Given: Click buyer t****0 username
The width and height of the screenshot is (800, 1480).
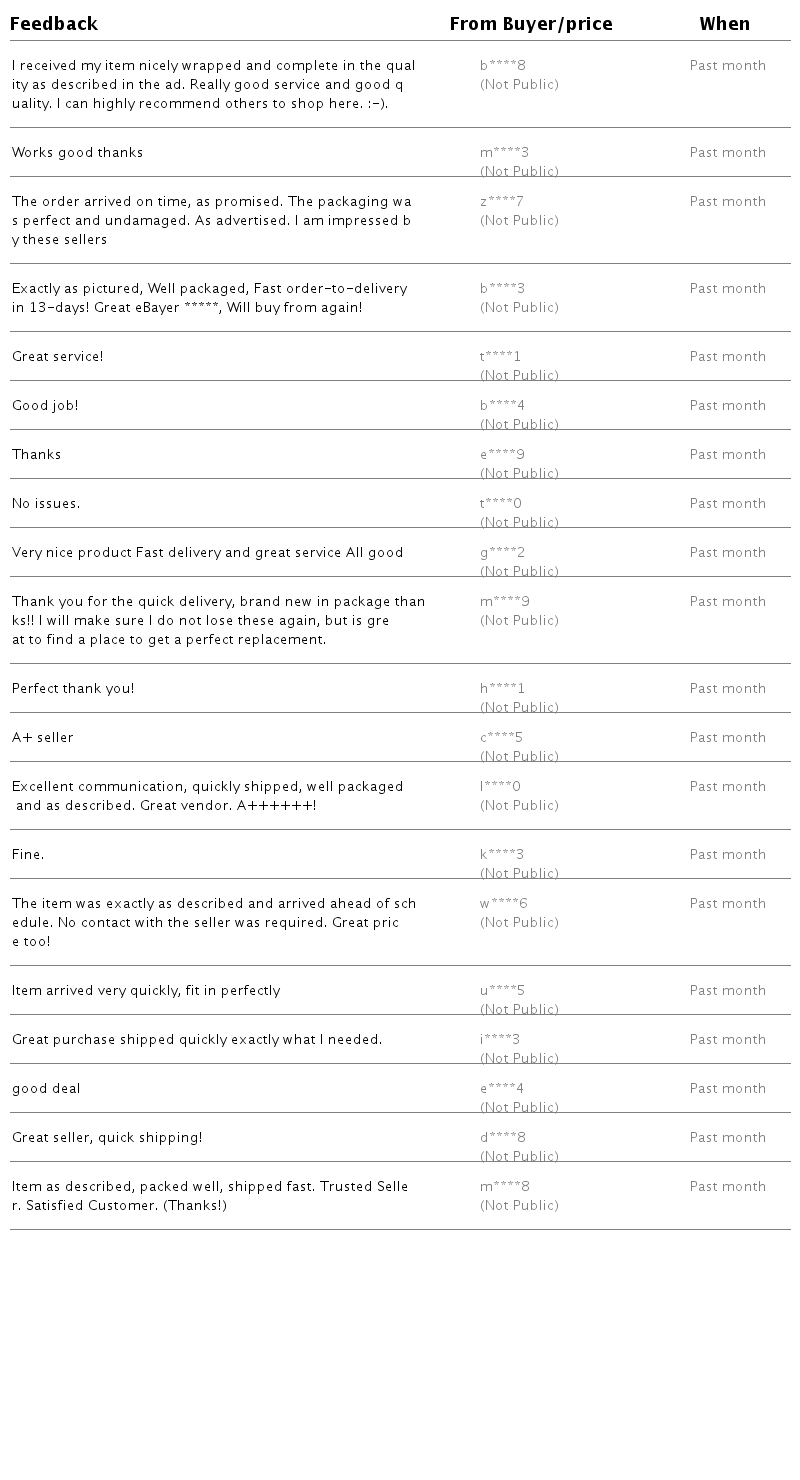Looking at the screenshot, I should [501, 504].
